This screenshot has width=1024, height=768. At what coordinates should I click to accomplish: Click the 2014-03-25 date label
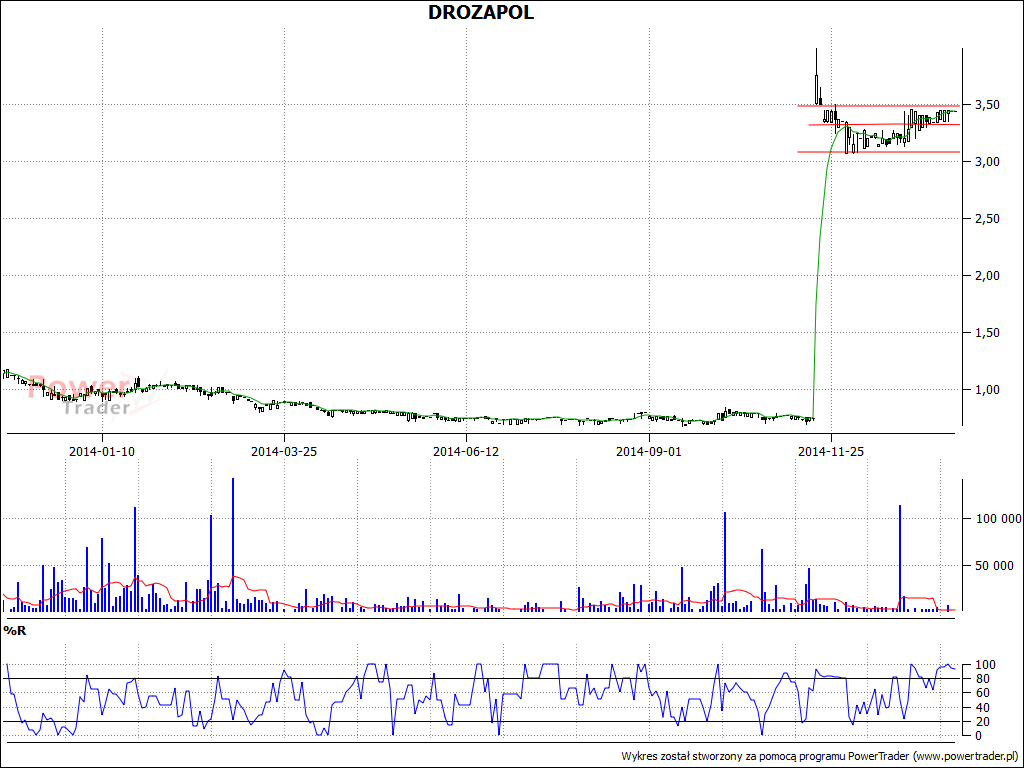tap(284, 451)
